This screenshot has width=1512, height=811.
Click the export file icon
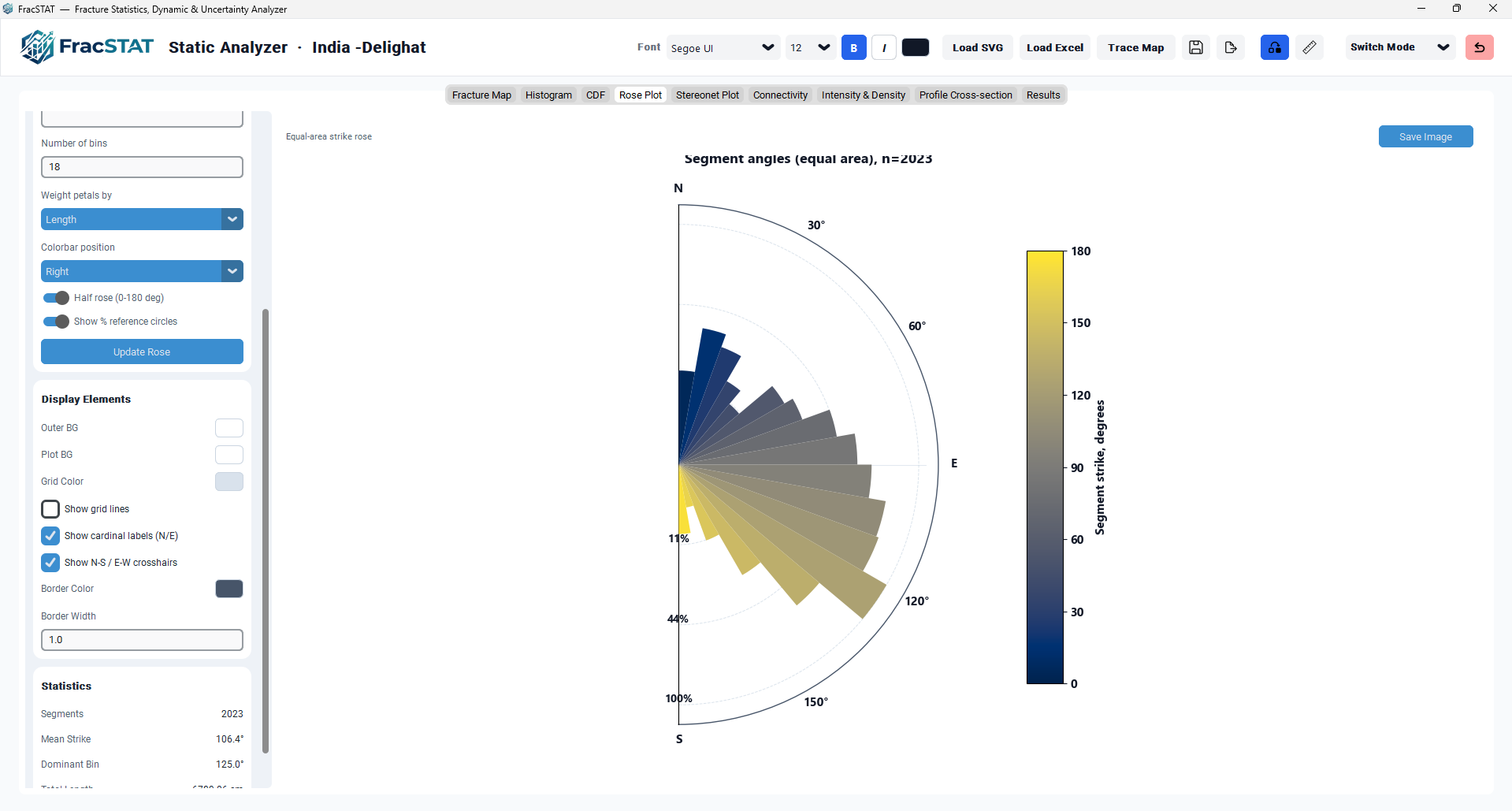pyautogui.click(x=1231, y=47)
